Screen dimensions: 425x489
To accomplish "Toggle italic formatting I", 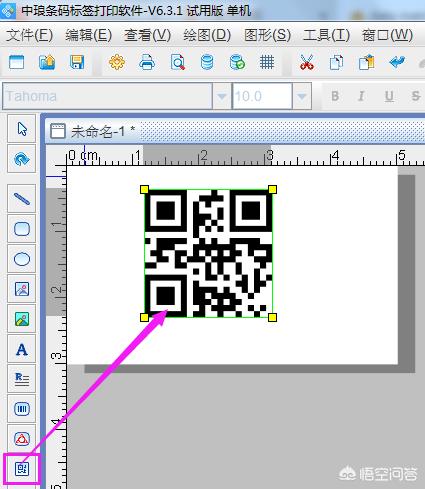I will point(361,96).
